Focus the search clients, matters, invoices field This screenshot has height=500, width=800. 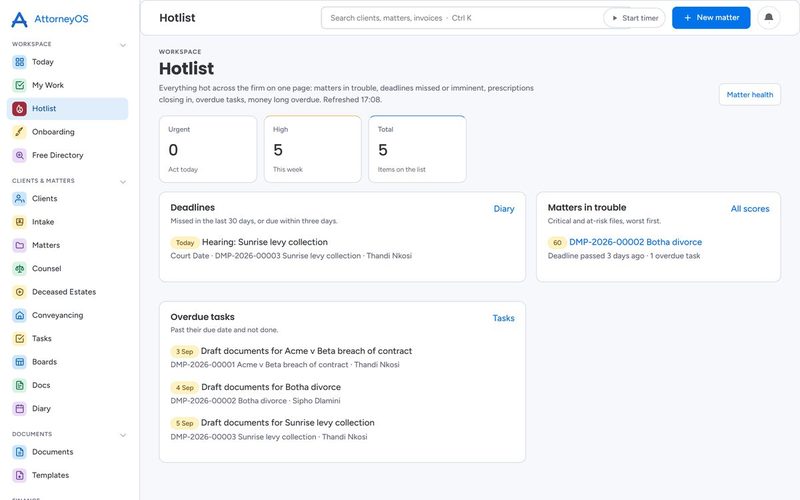464,18
